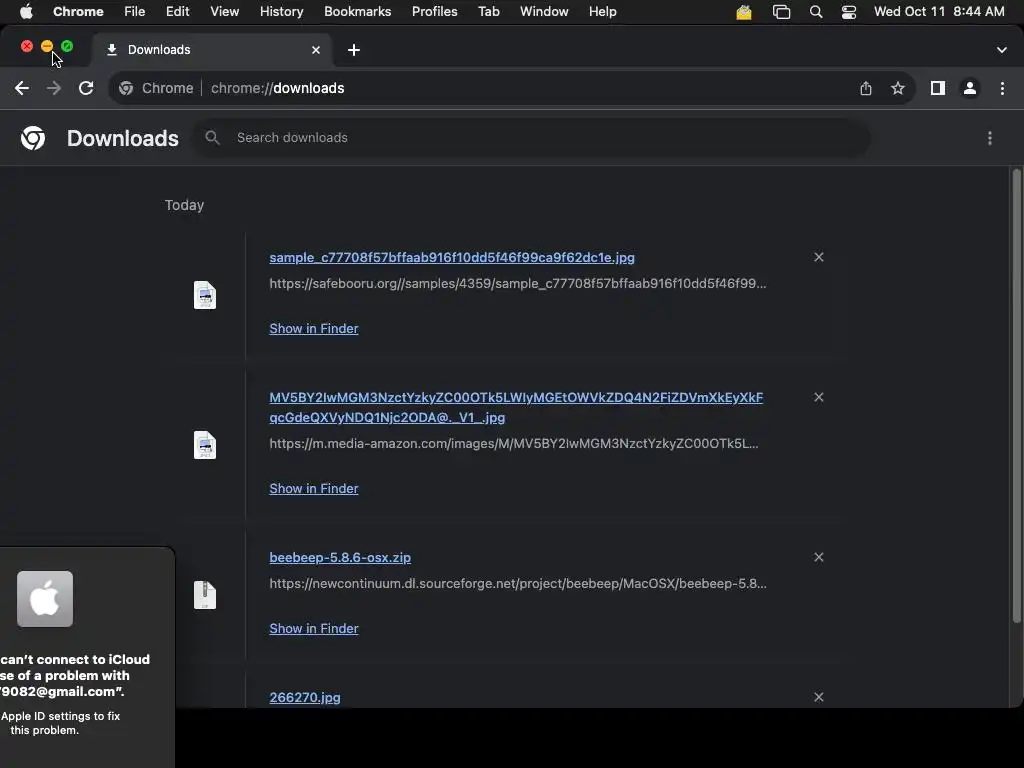Click the m.media-amazon.com source URL text

pos(514,443)
